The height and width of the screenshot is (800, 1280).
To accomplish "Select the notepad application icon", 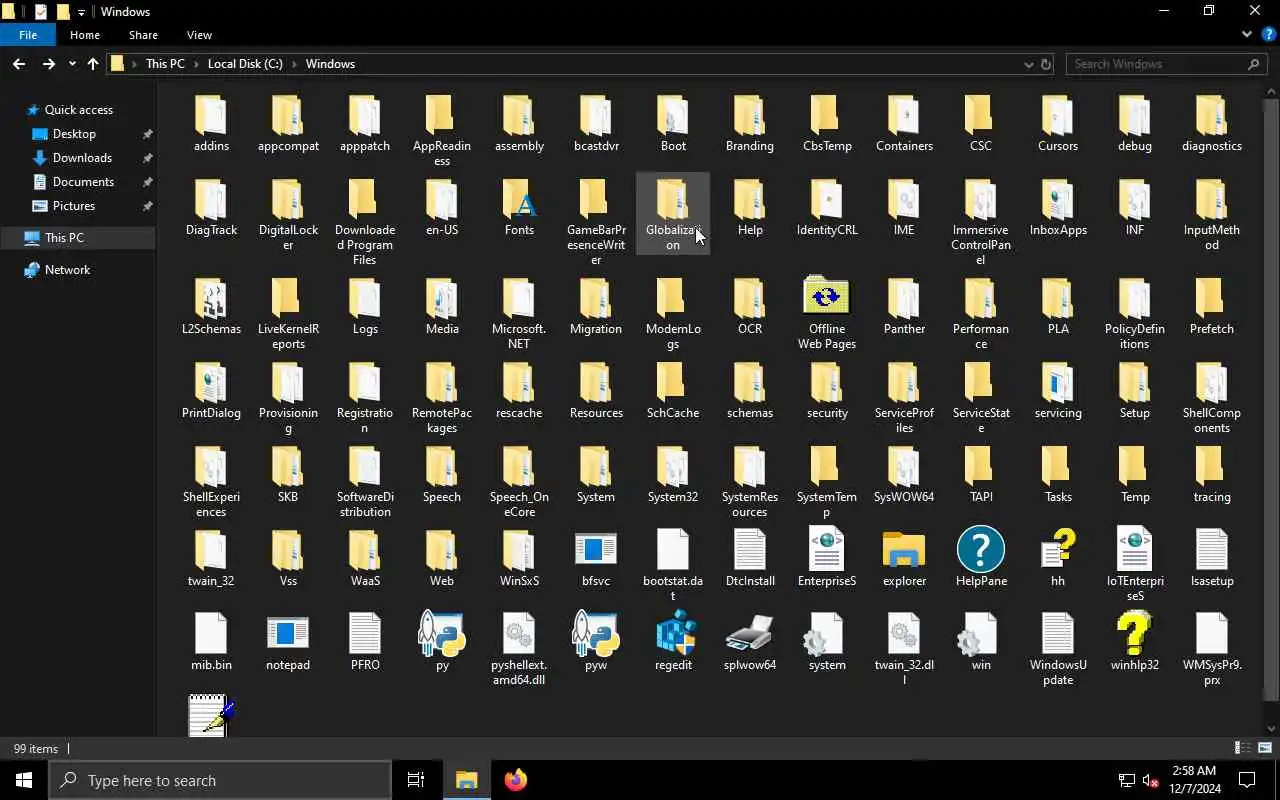I will point(288,635).
